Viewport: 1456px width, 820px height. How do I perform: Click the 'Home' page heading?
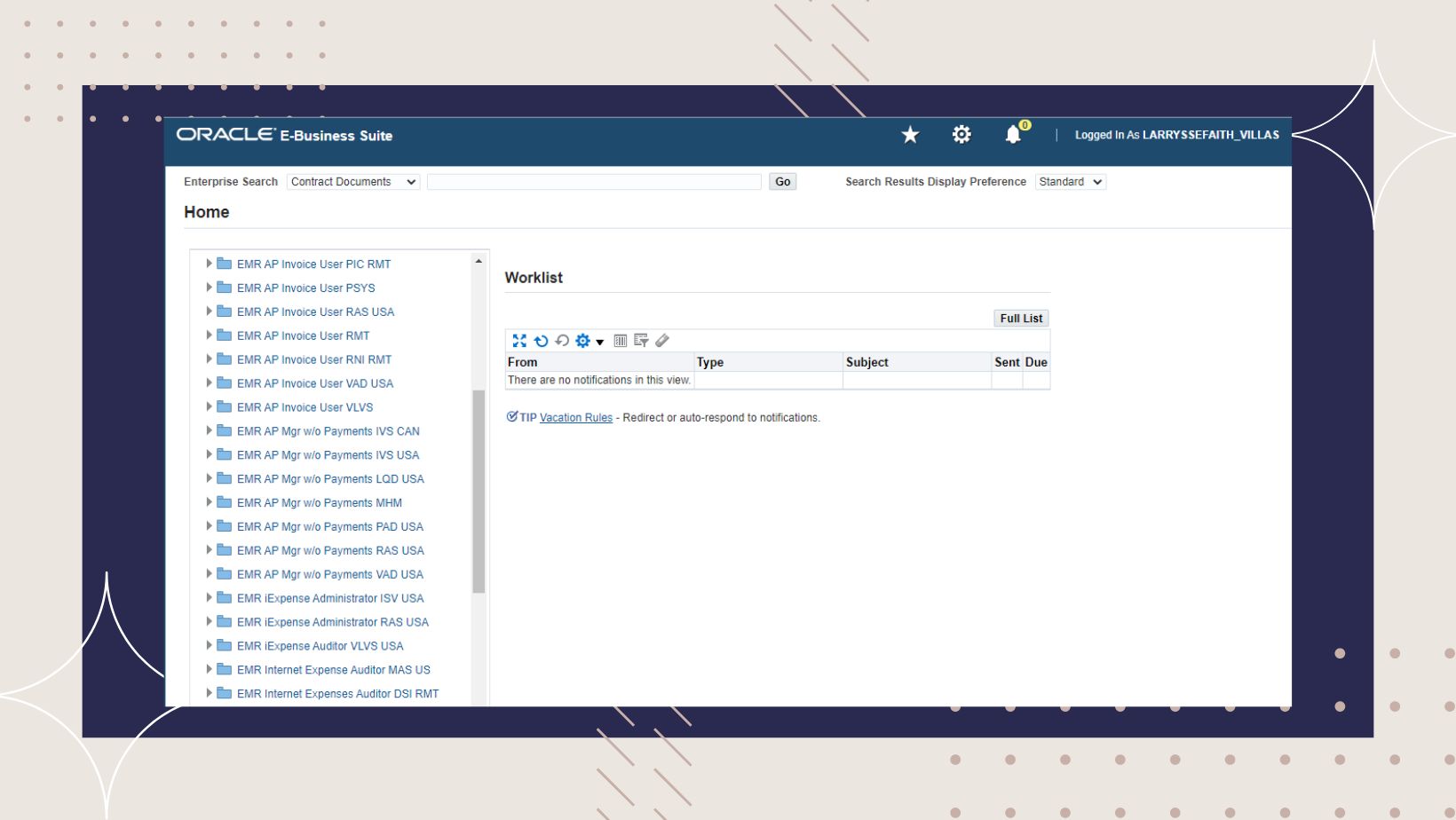(207, 212)
